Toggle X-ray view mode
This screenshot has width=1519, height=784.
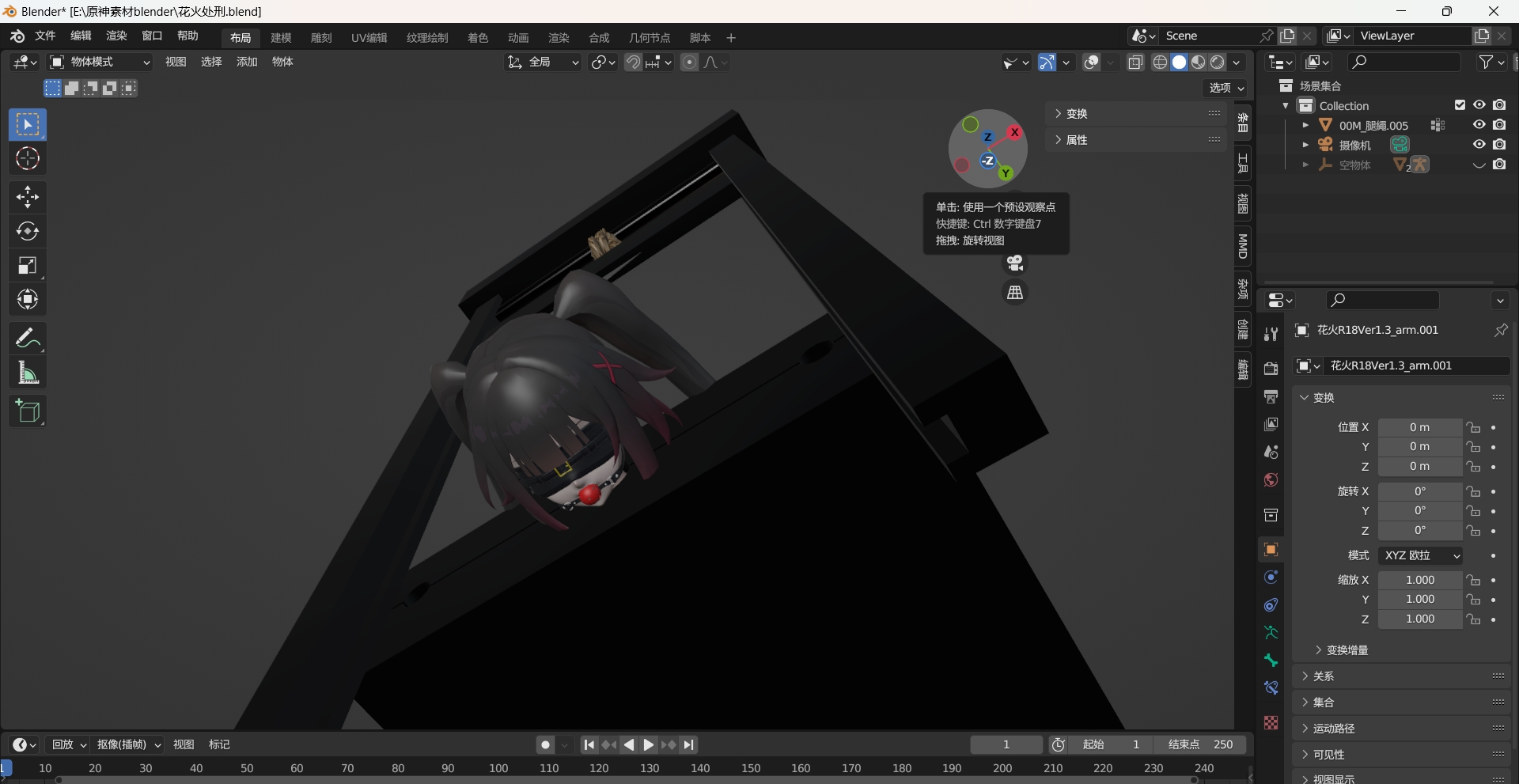coord(1135,62)
